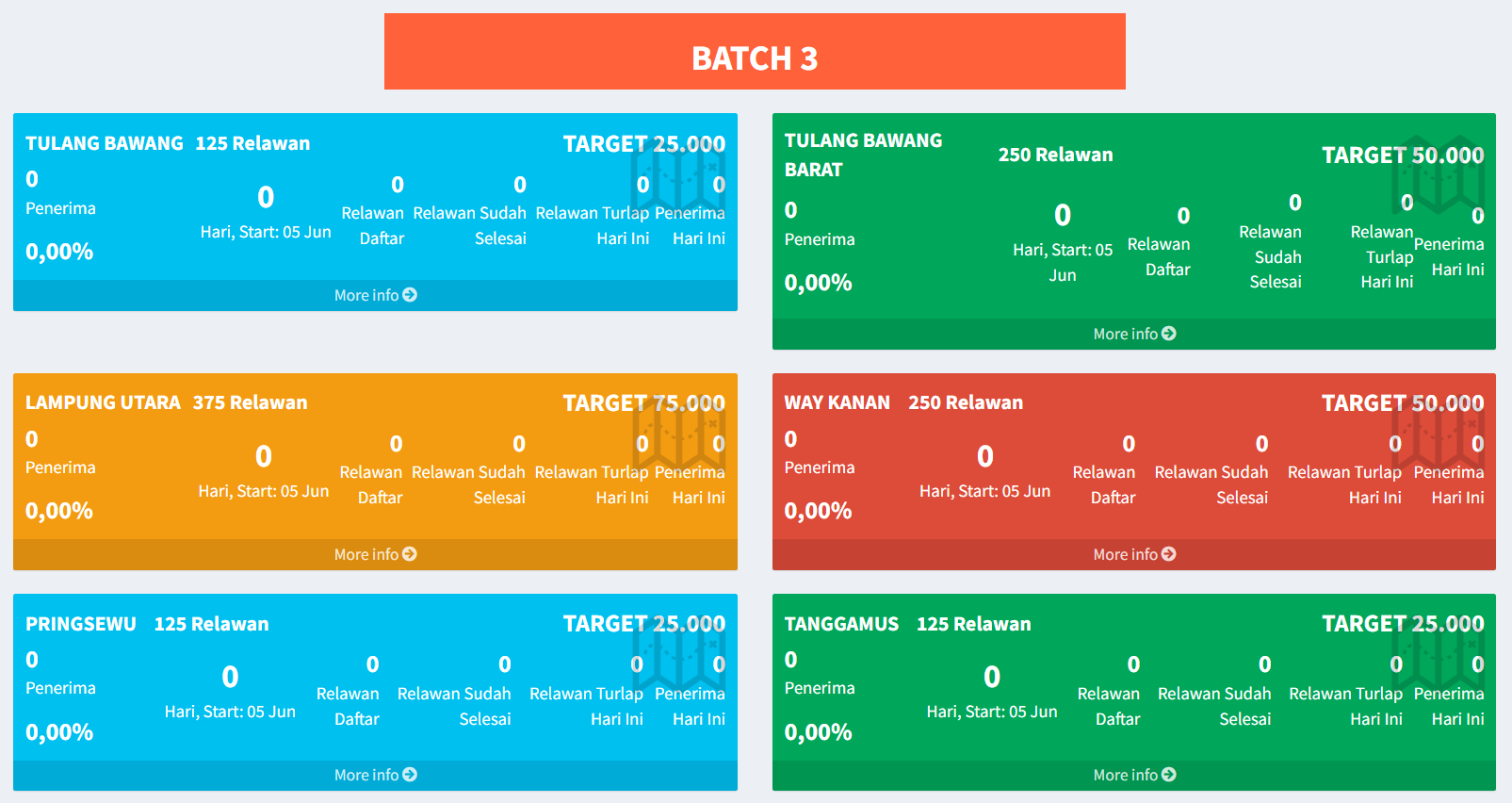The height and width of the screenshot is (803, 1512).
Task: Open More info for Tulang Bawang Barat
Action: tap(1133, 334)
